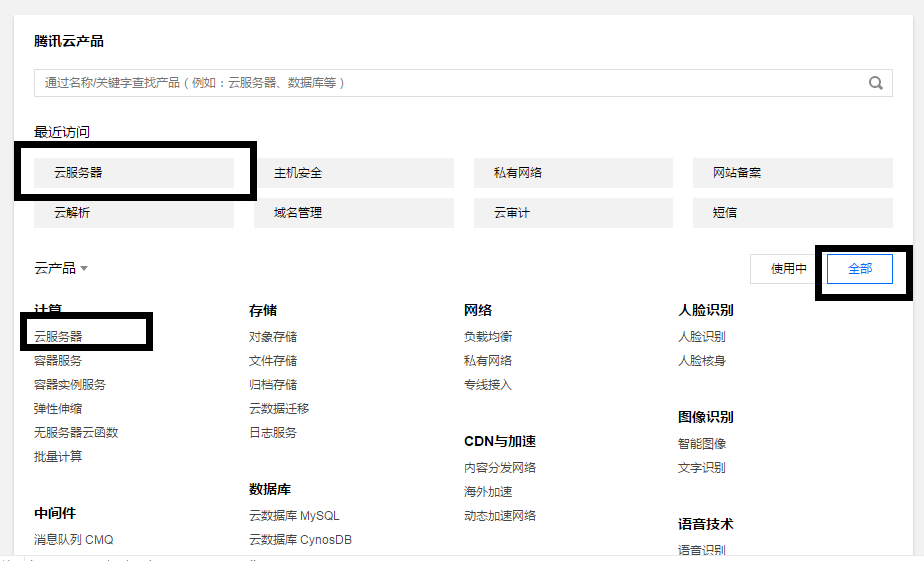
Task: Click the 腾讯云产品 panel title
Action: point(69,41)
